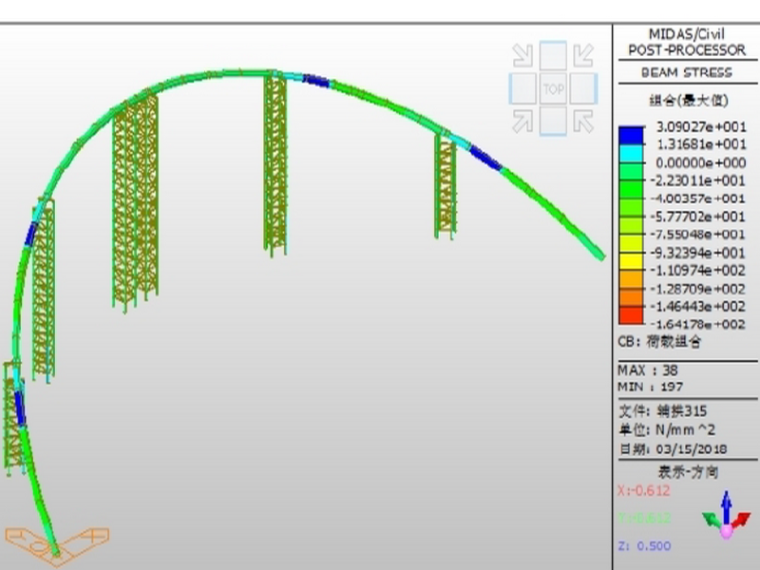Click the upper-left diagonal arrow of view navigator
The image size is (760, 570).
(x=523, y=56)
